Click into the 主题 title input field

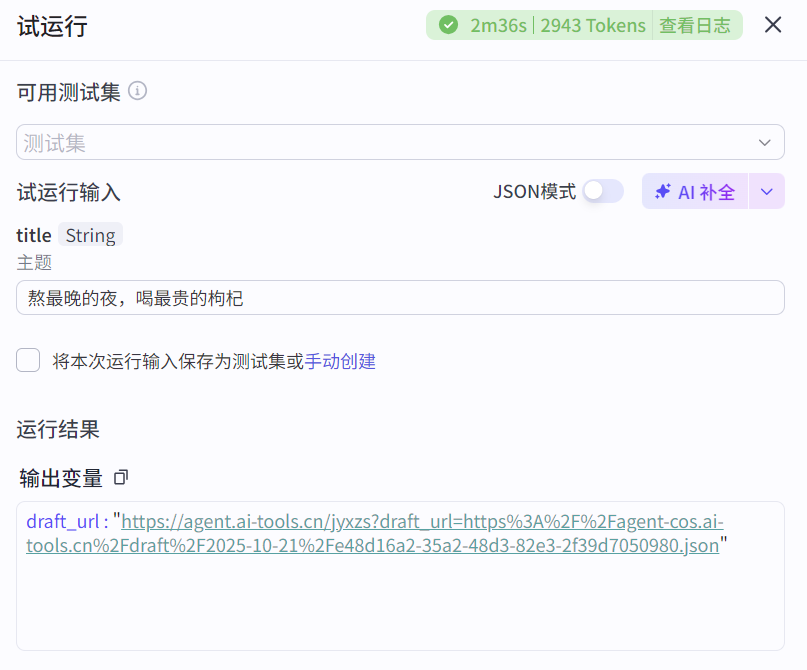click(400, 298)
